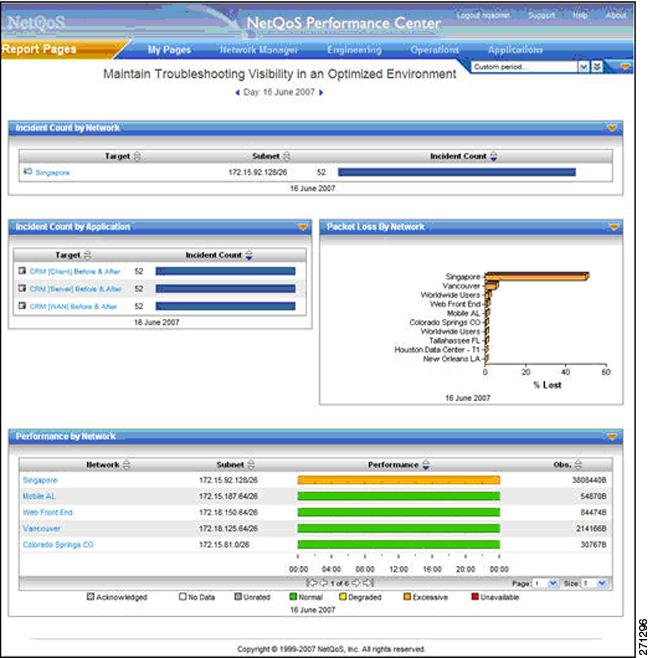The height and width of the screenshot is (658, 650).
Task: Click the Logout link
Action: click(x=483, y=15)
